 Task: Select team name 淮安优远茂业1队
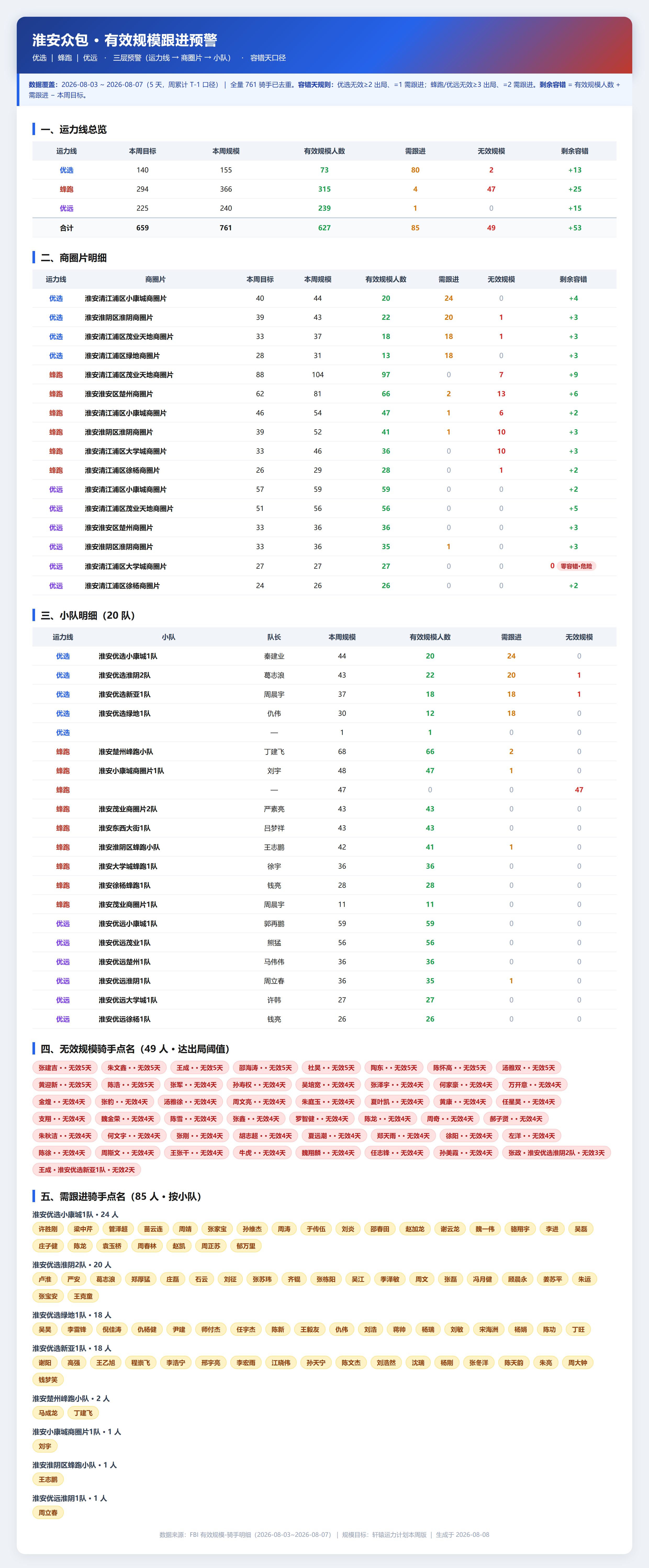pyautogui.click(x=124, y=943)
